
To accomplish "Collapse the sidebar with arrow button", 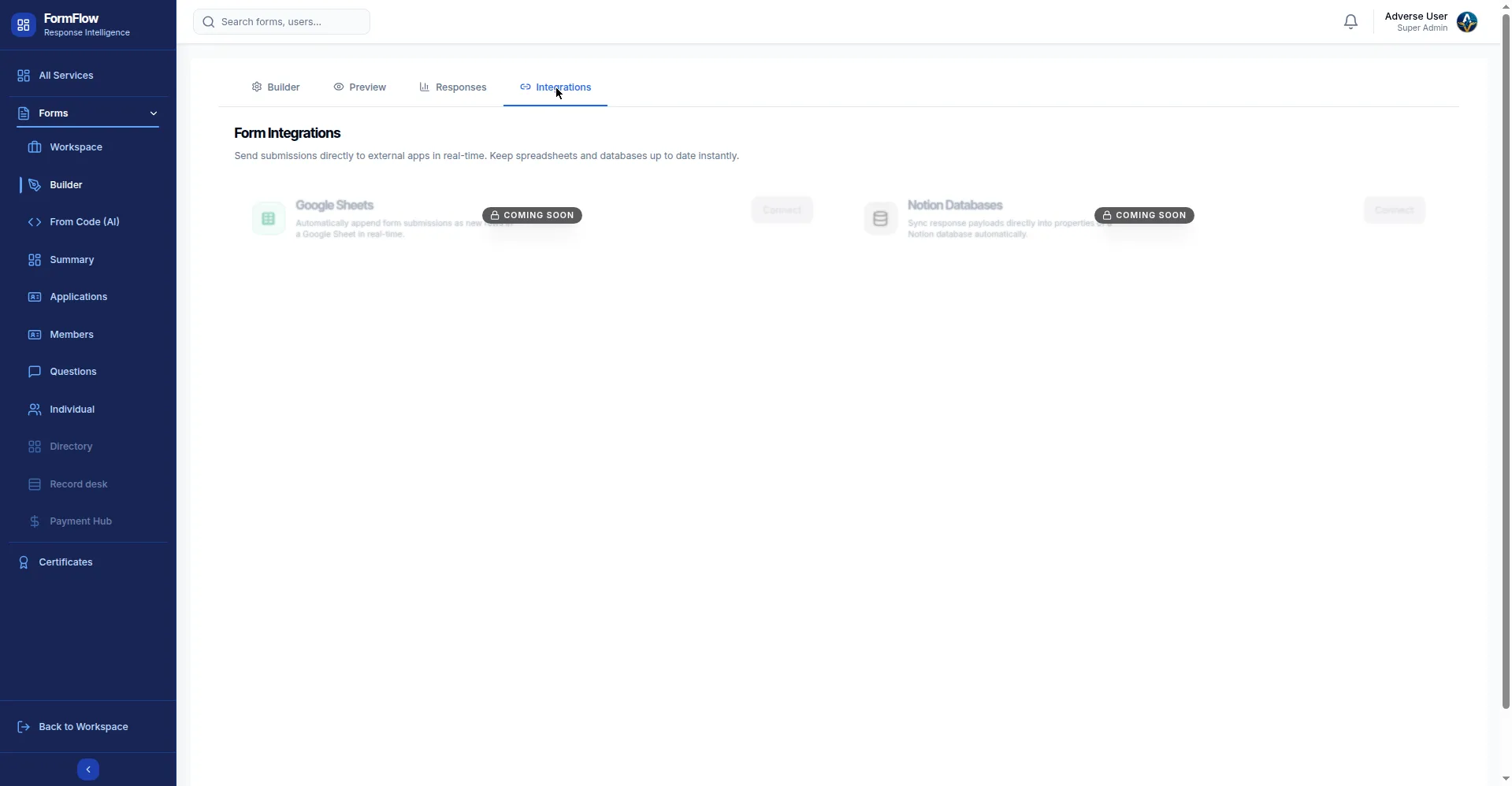I will tap(88, 769).
